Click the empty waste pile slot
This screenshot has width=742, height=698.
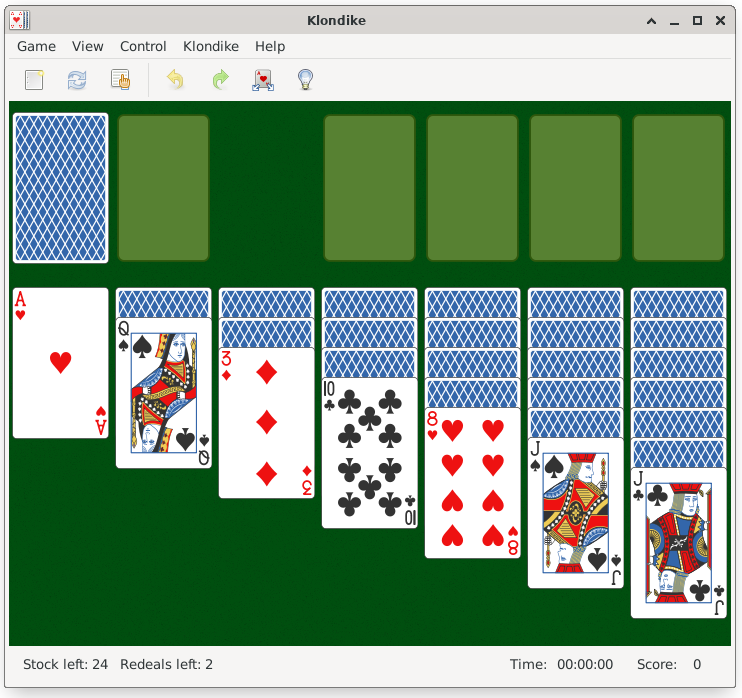[164, 188]
